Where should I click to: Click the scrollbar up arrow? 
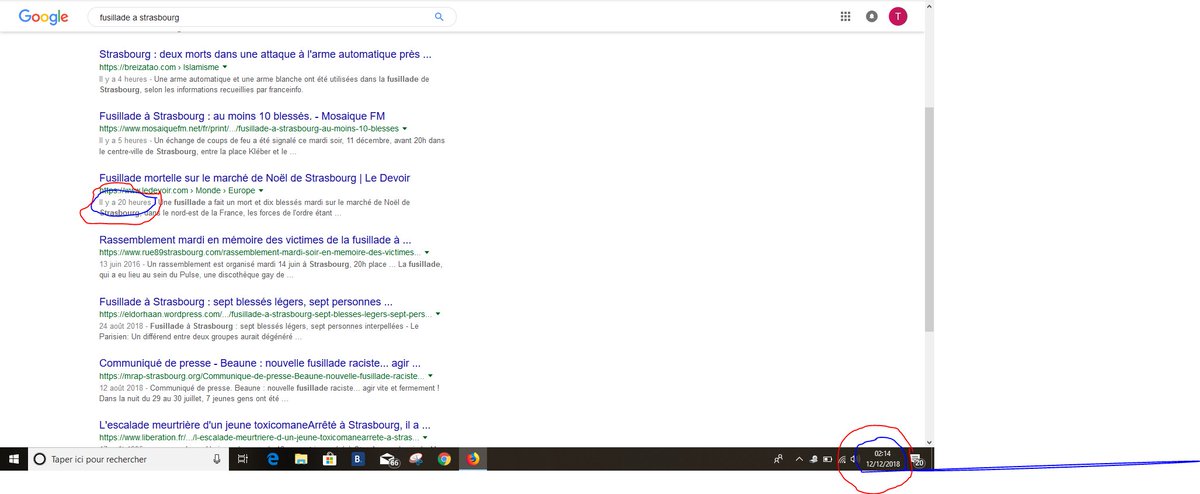[929, 5]
